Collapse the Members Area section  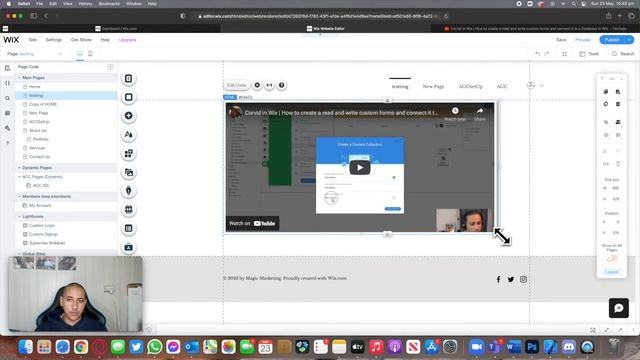19,196
